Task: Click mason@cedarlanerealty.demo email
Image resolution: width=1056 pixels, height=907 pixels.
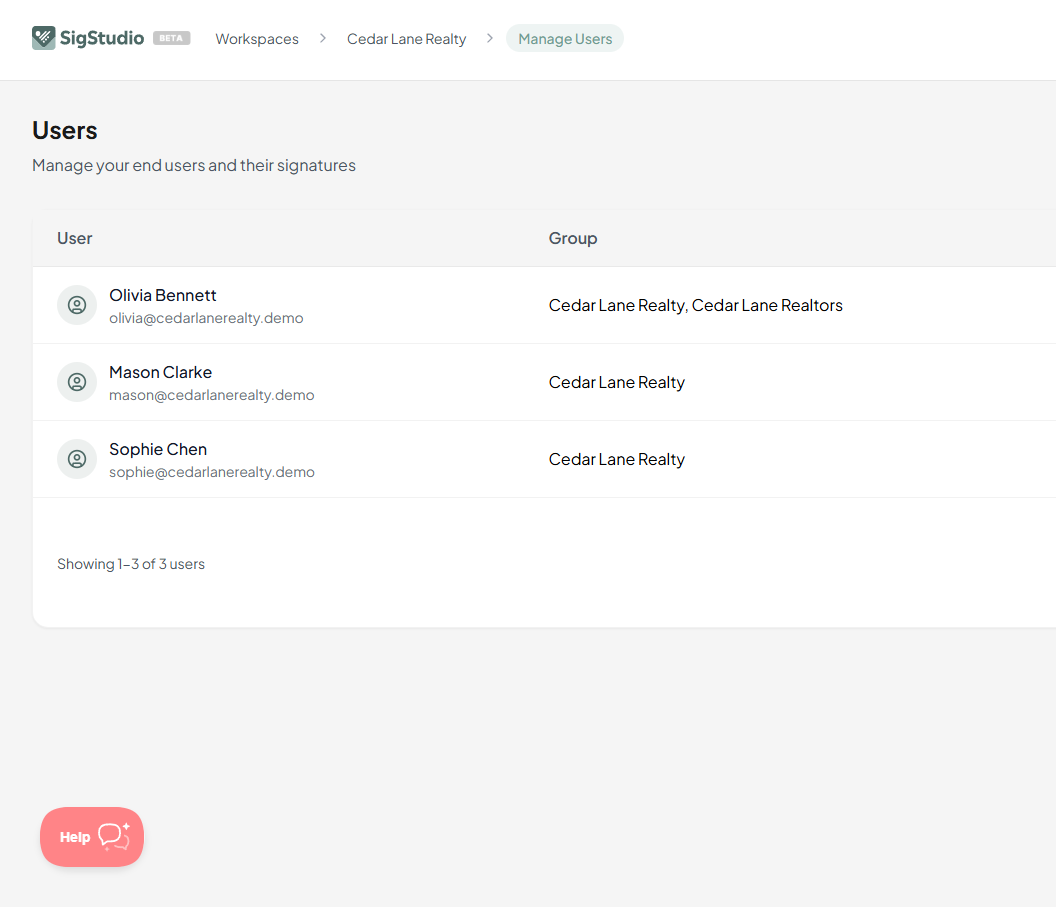Action: point(211,395)
